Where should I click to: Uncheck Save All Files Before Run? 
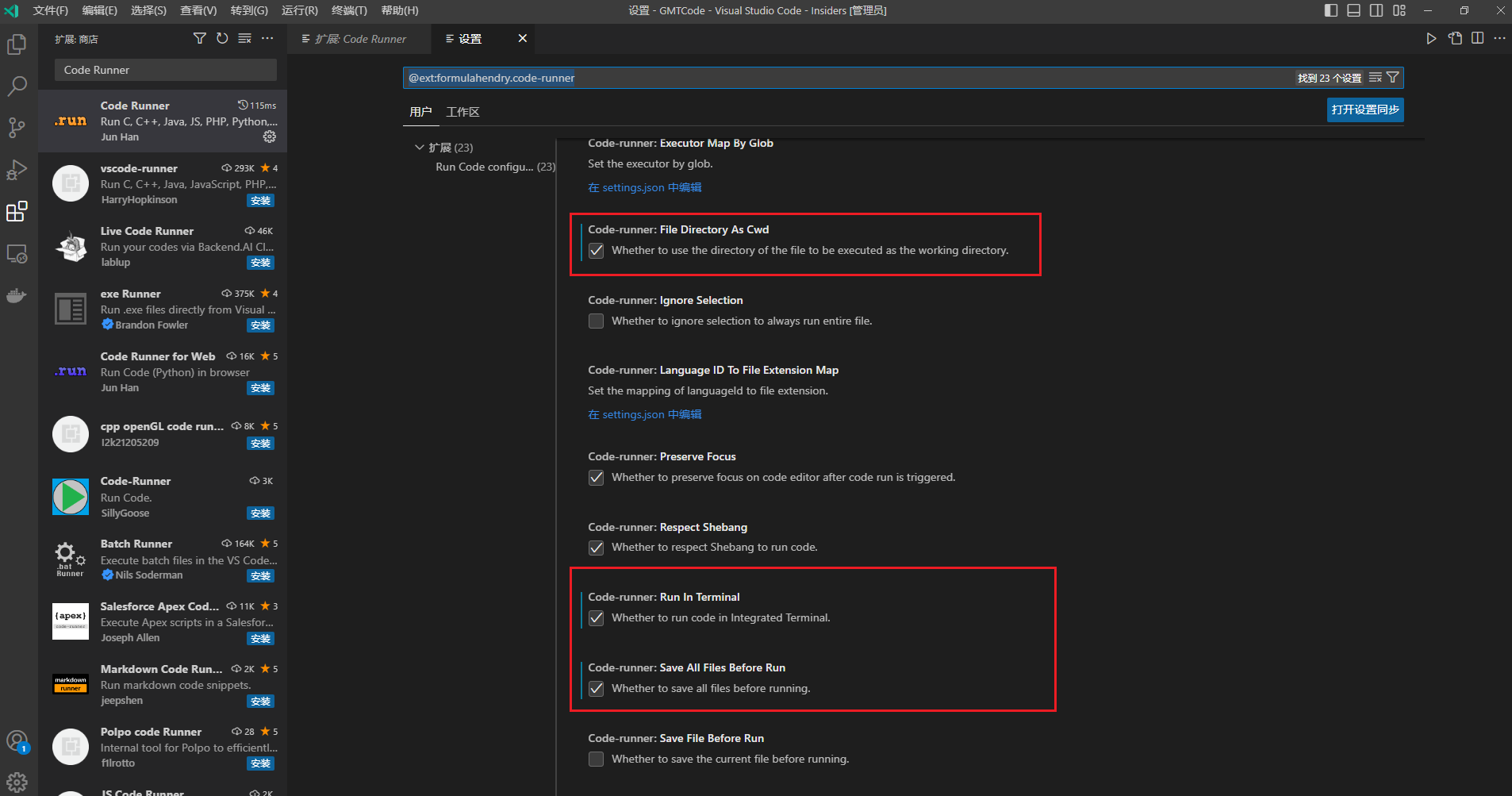tap(597, 689)
